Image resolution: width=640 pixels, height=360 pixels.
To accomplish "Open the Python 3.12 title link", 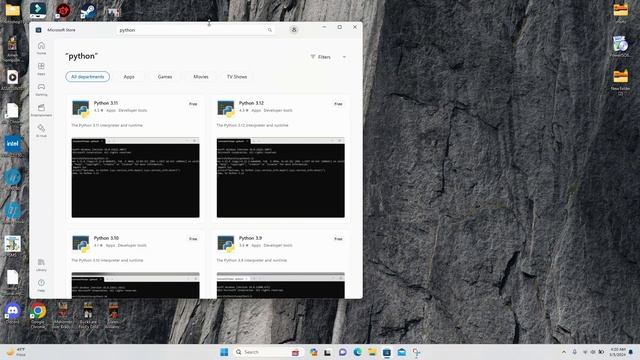I will (251, 103).
